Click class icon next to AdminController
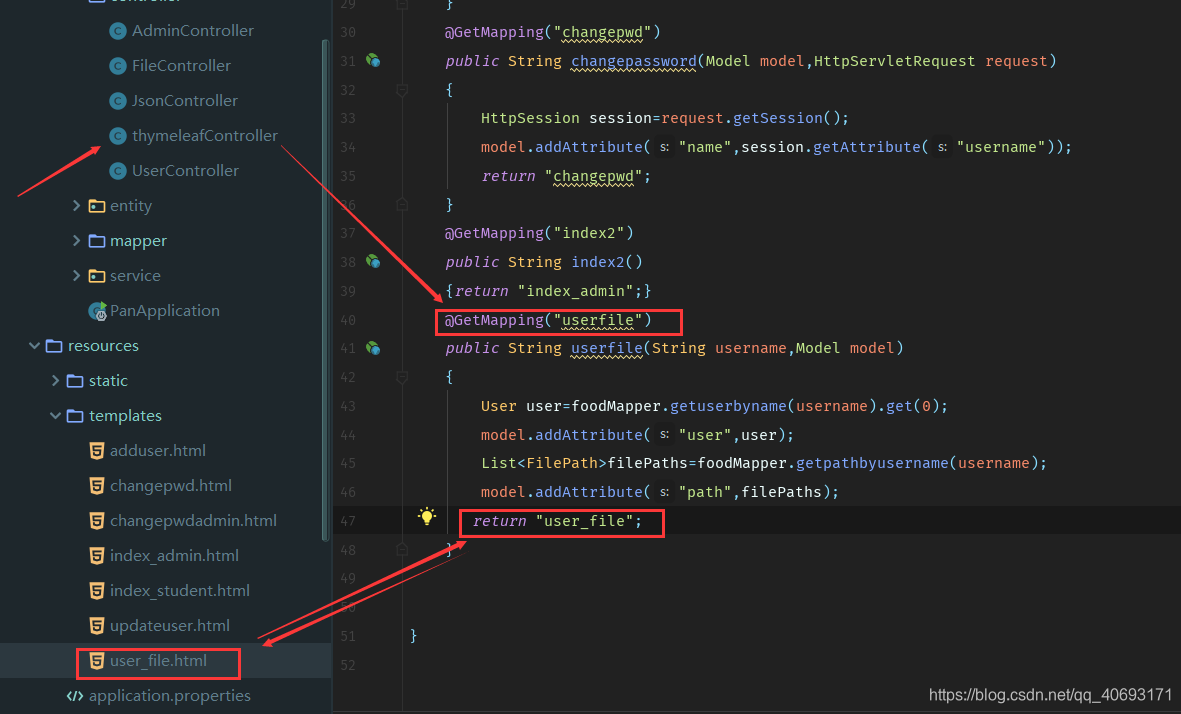 click(117, 31)
